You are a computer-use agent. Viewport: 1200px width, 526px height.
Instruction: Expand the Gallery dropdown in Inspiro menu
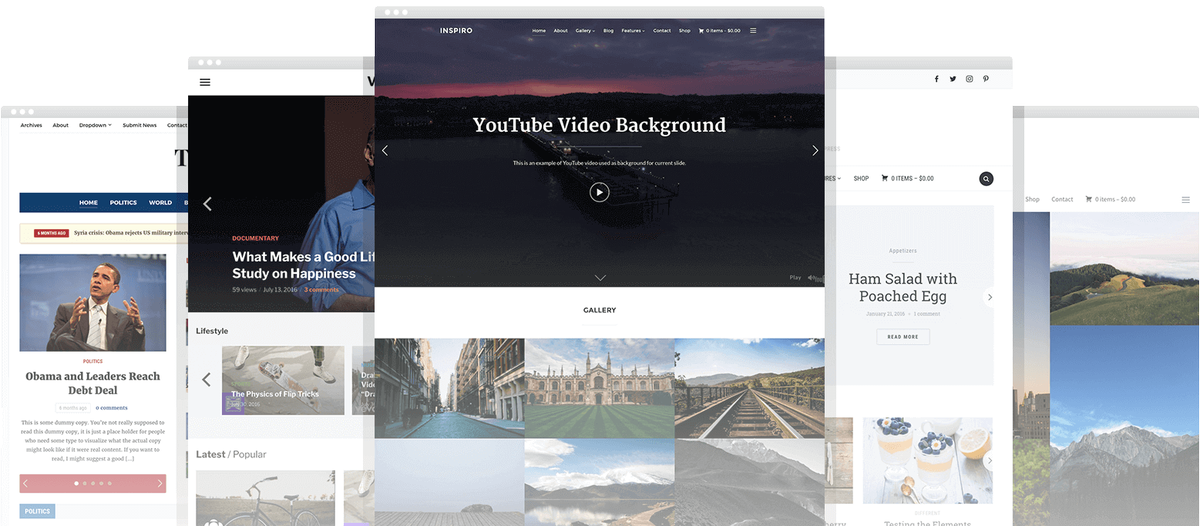[585, 30]
